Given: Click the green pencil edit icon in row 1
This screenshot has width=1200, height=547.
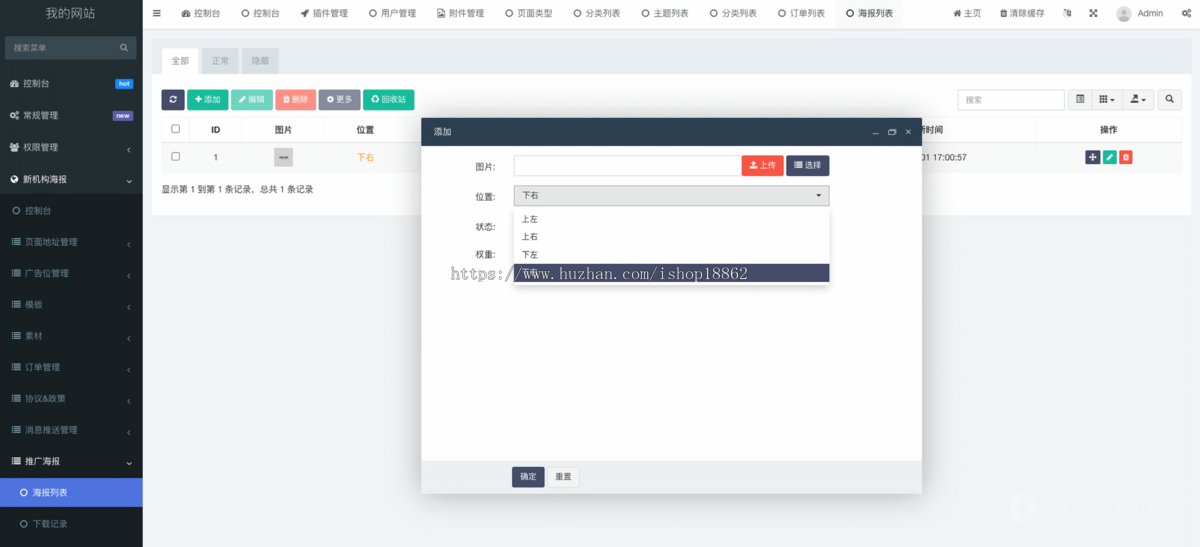Looking at the screenshot, I should [1109, 157].
